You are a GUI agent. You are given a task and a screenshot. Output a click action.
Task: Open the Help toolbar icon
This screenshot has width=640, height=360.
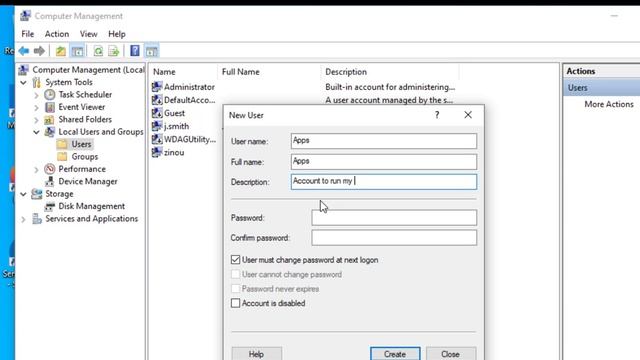[x=135, y=51]
